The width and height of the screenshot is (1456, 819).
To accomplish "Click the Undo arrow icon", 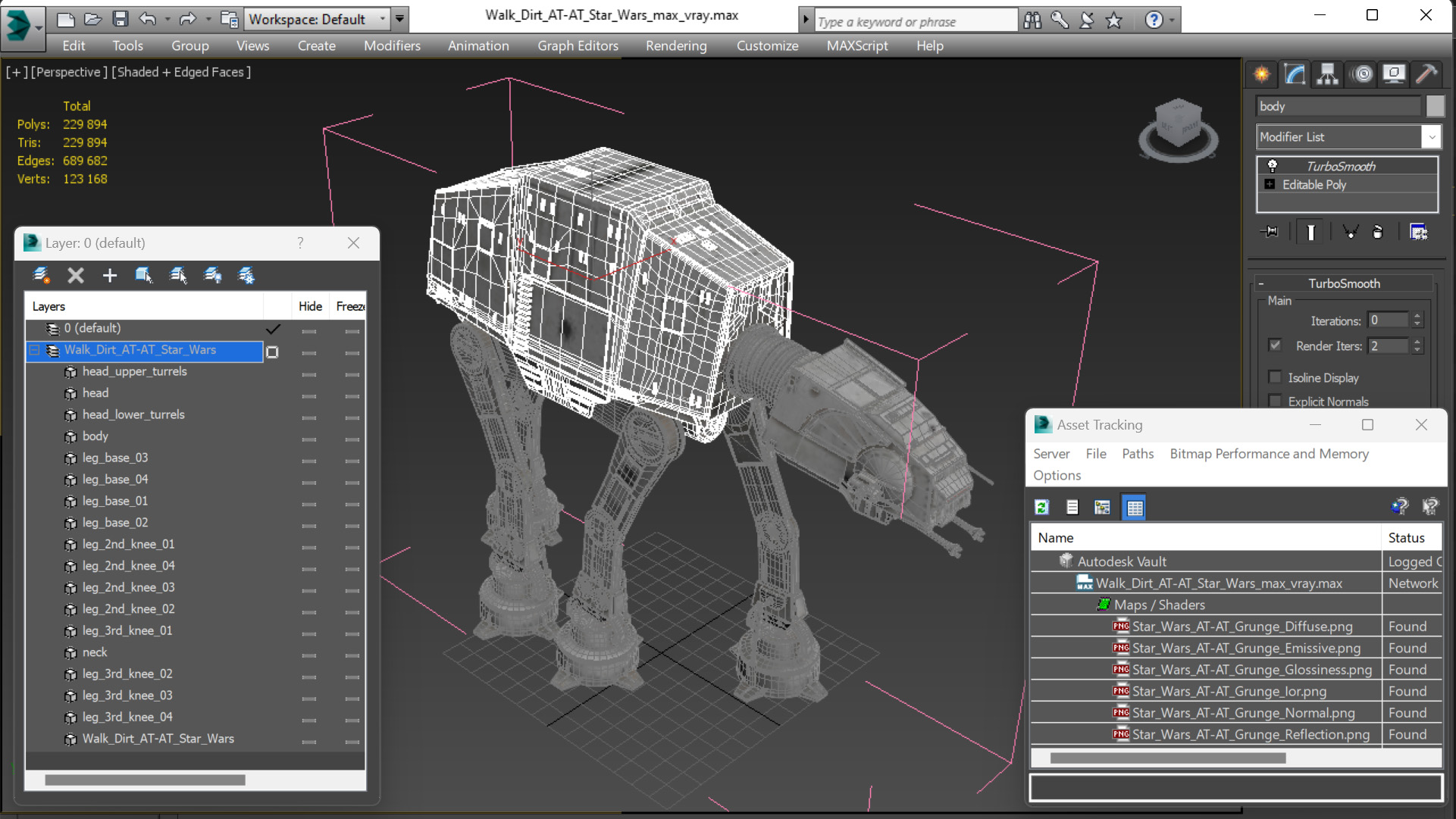I will click(148, 19).
